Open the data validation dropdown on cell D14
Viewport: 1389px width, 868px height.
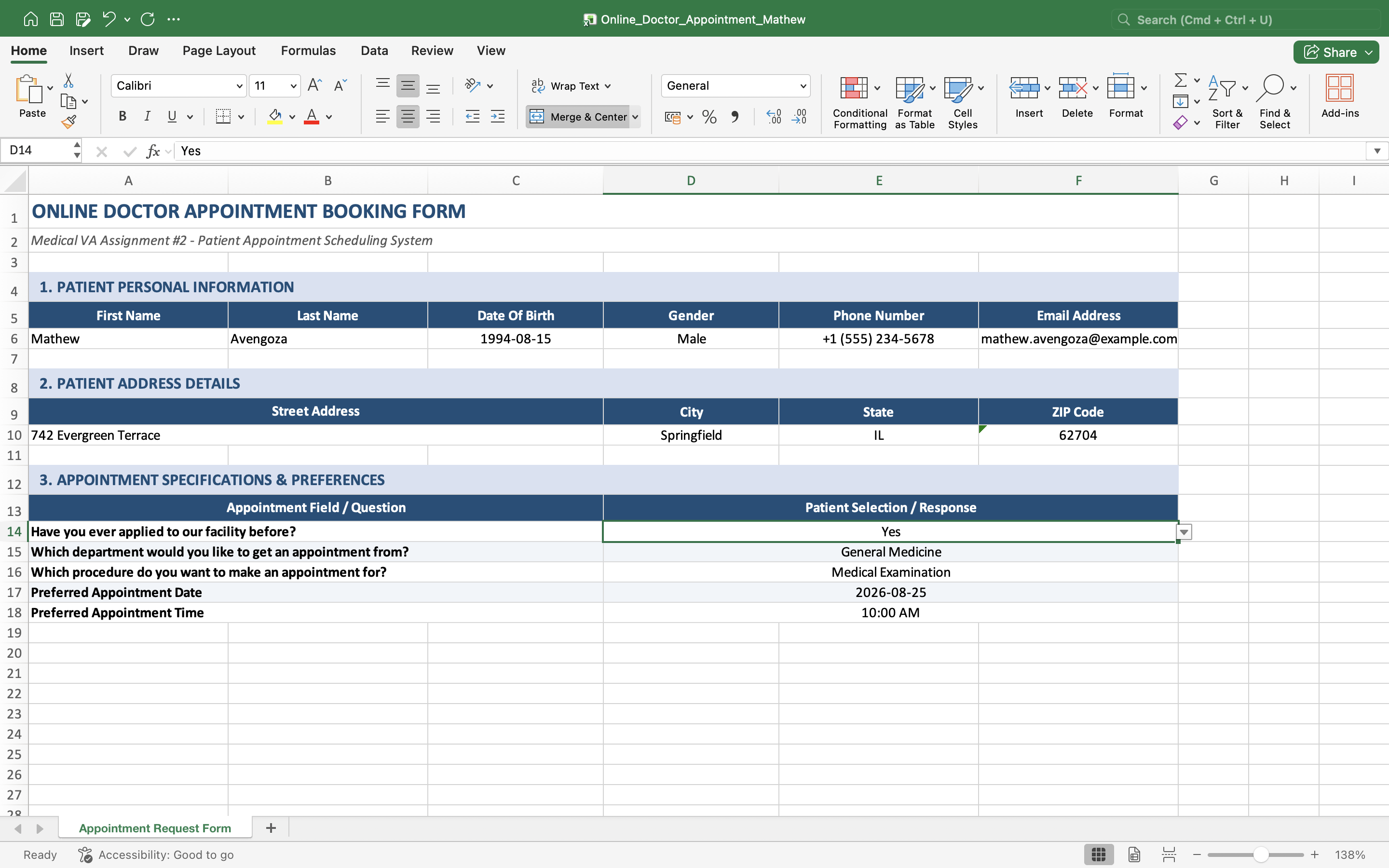point(1184,532)
